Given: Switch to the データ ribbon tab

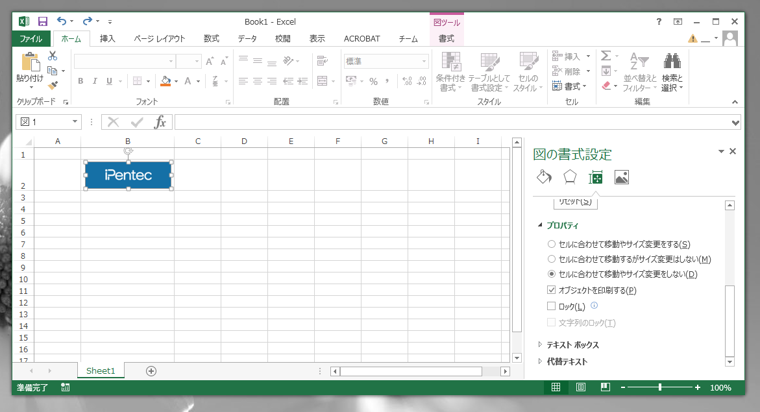Looking at the screenshot, I should tap(247, 39).
